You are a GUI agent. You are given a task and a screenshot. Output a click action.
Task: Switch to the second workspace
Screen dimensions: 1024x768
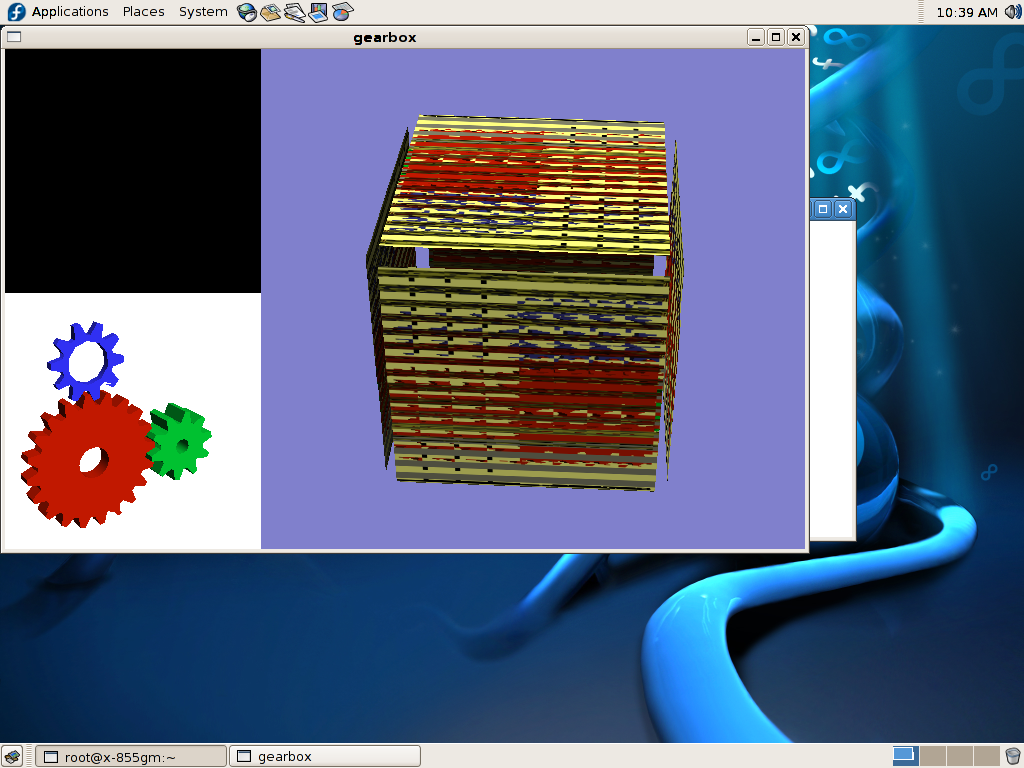point(932,756)
